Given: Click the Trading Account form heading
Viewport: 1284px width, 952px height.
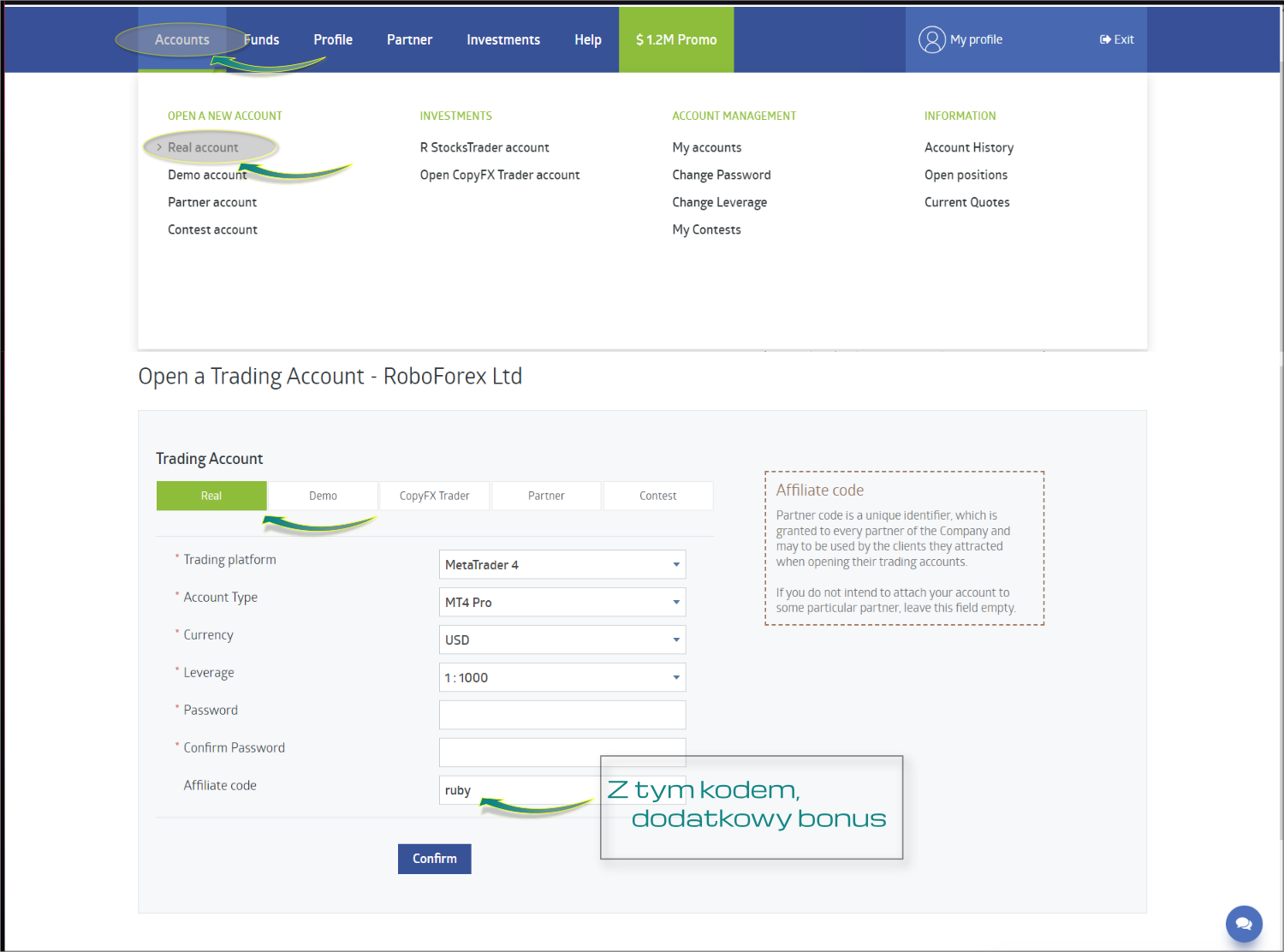Looking at the screenshot, I should pos(210,459).
